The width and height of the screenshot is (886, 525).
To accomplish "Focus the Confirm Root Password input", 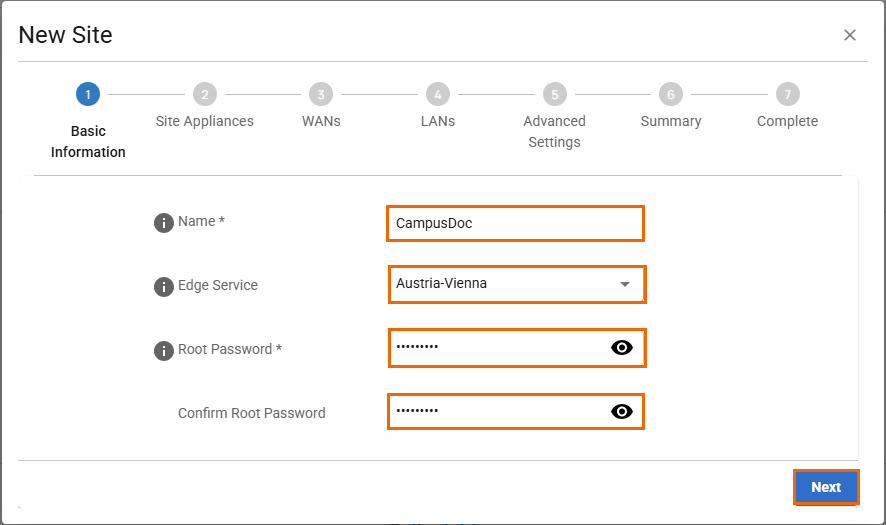I will [495, 411].
